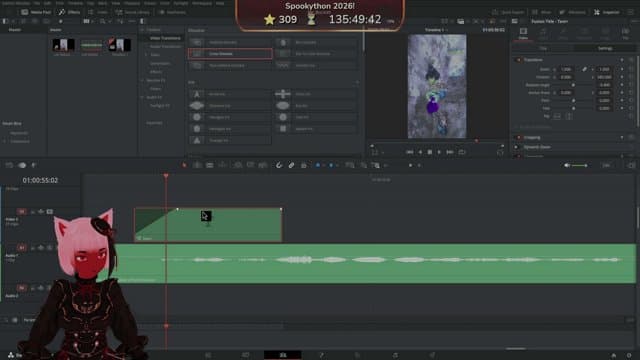
Task: Adjust the Yaw slider in Transform
Action: point(573,108)
